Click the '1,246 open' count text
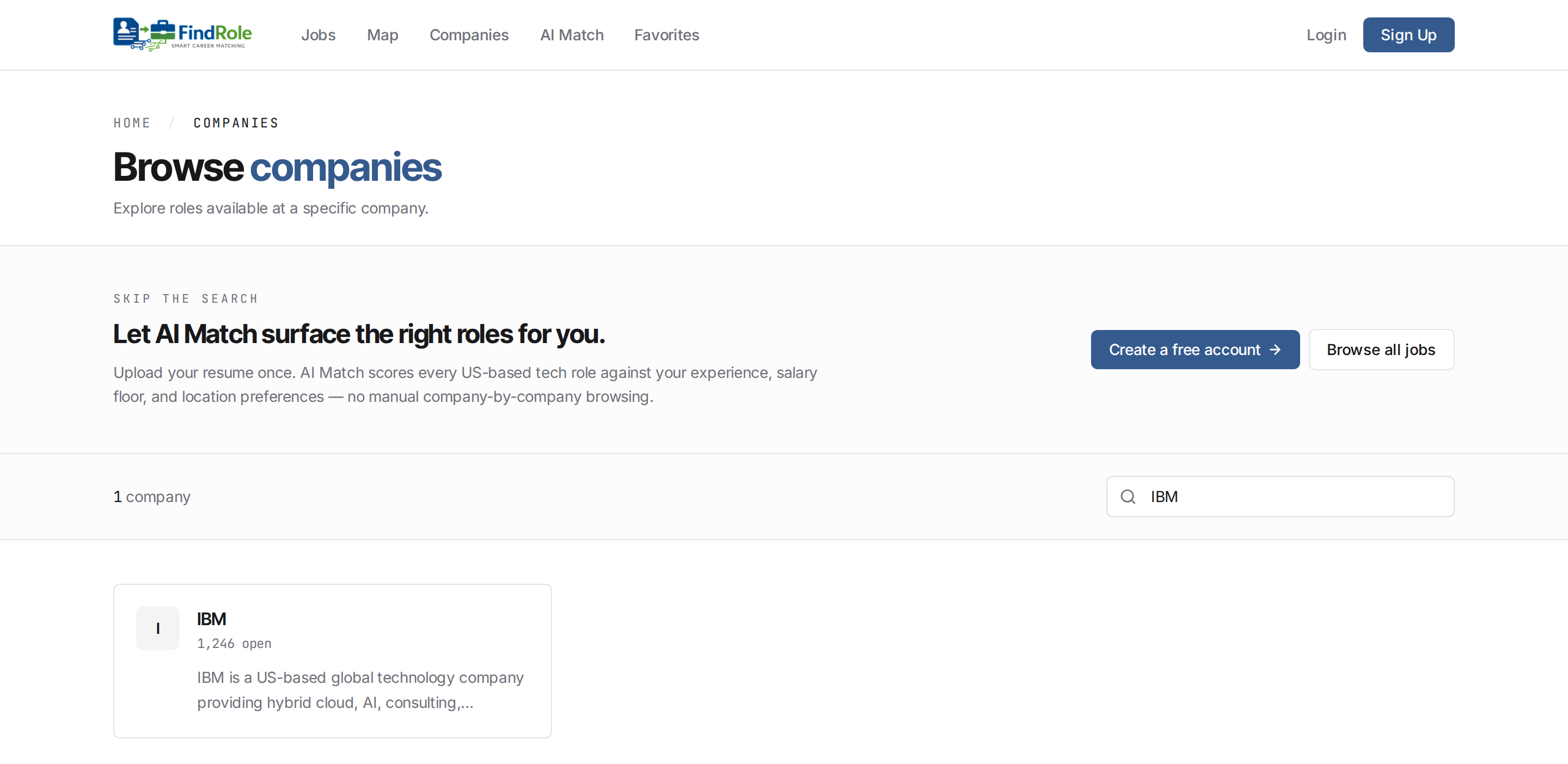 tap(234, 644)
